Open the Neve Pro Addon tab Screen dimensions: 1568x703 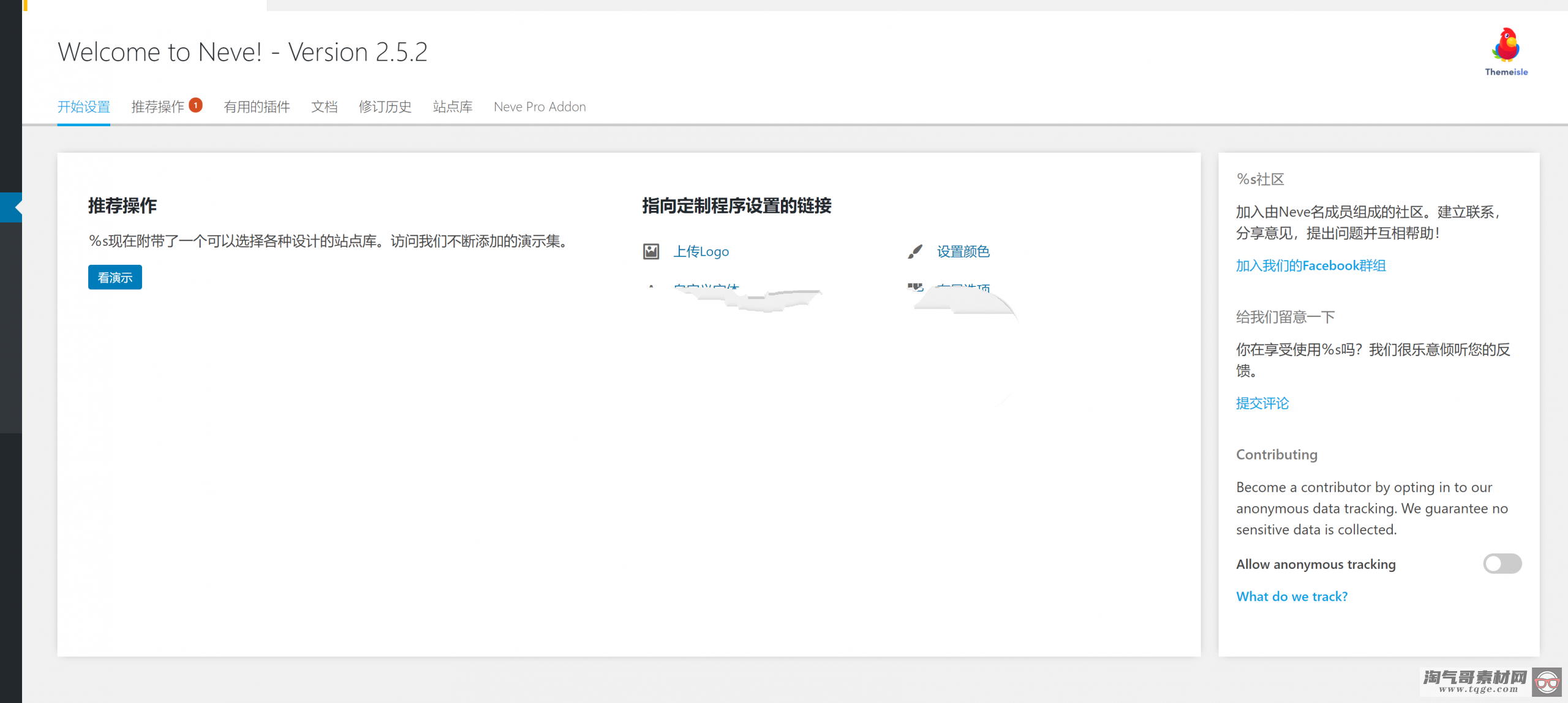point(540,107)
